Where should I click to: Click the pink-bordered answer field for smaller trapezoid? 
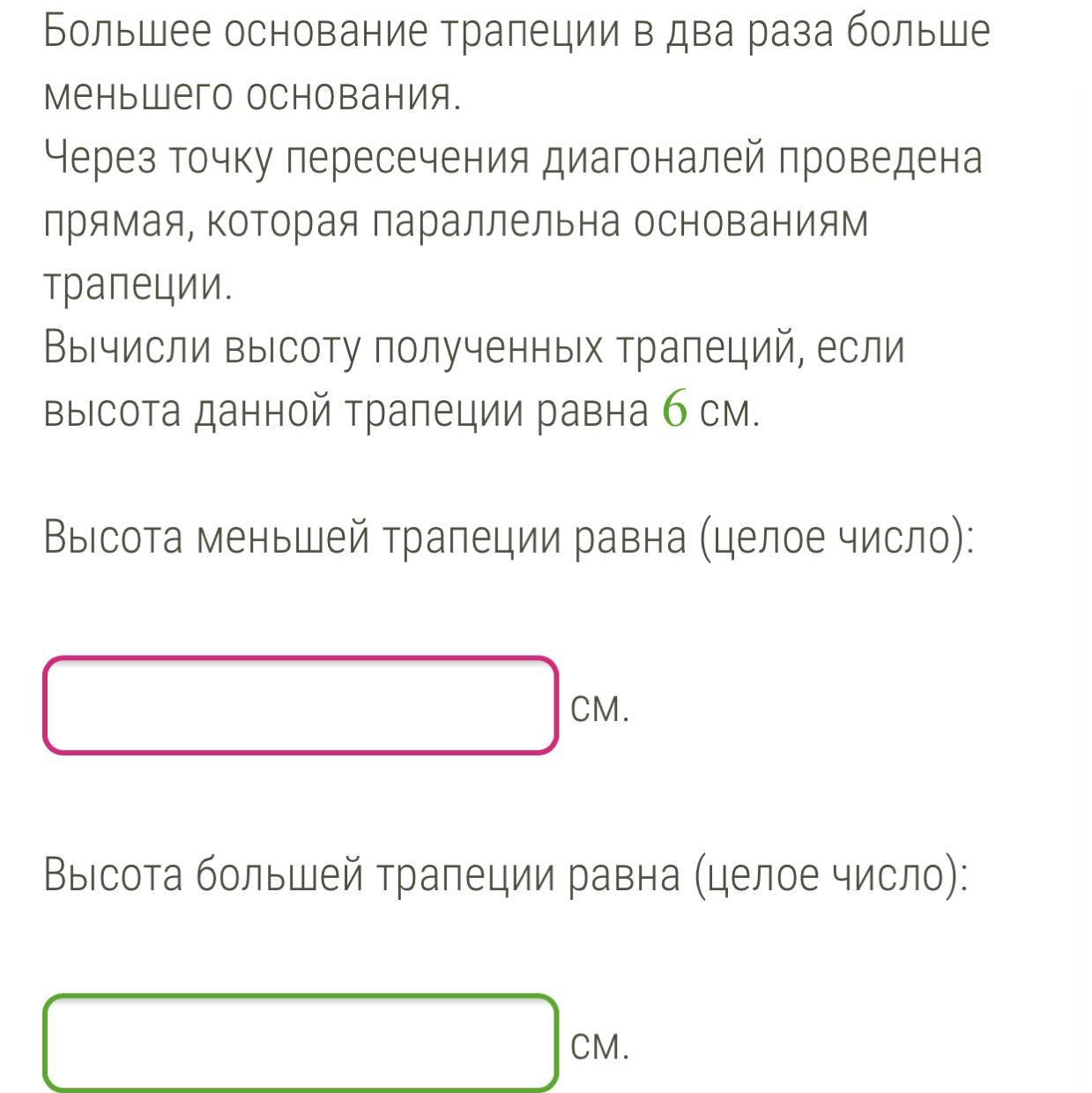[x=301, y=705]
